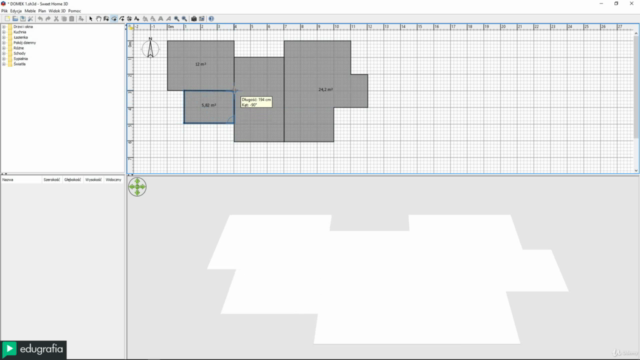Click the Add furniture toolbar icon
640x360 pixels.
point(81,19)
